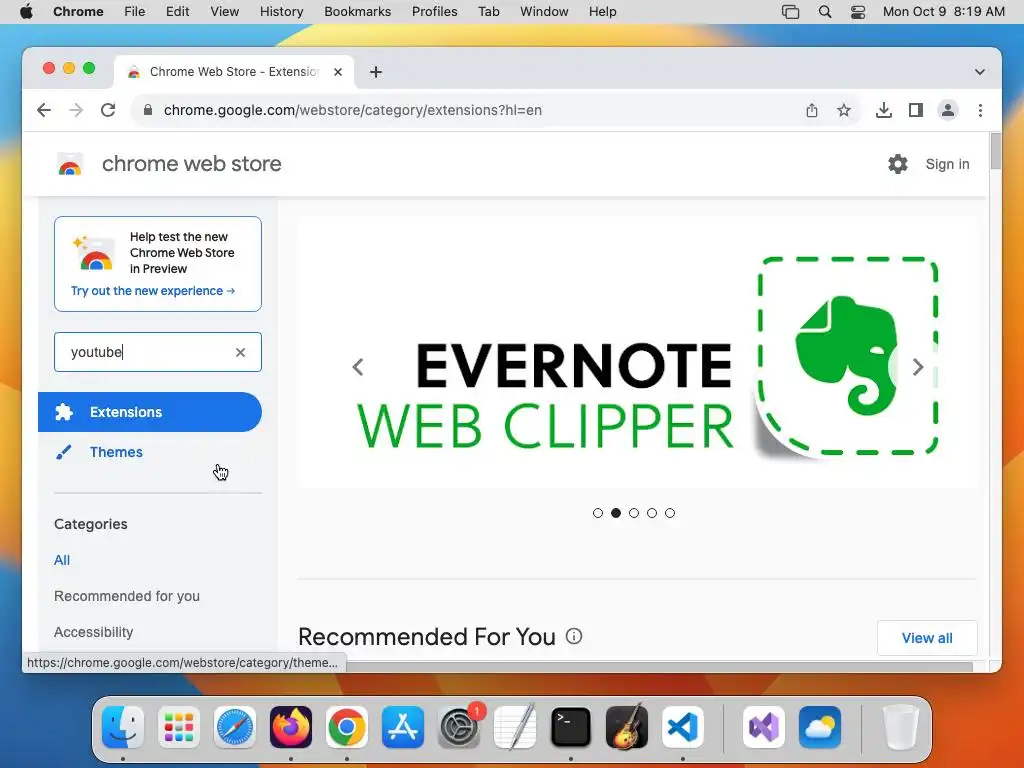1024x768 pixels.
Task: Show next carousel banner
Action: (x=918, y=367)
